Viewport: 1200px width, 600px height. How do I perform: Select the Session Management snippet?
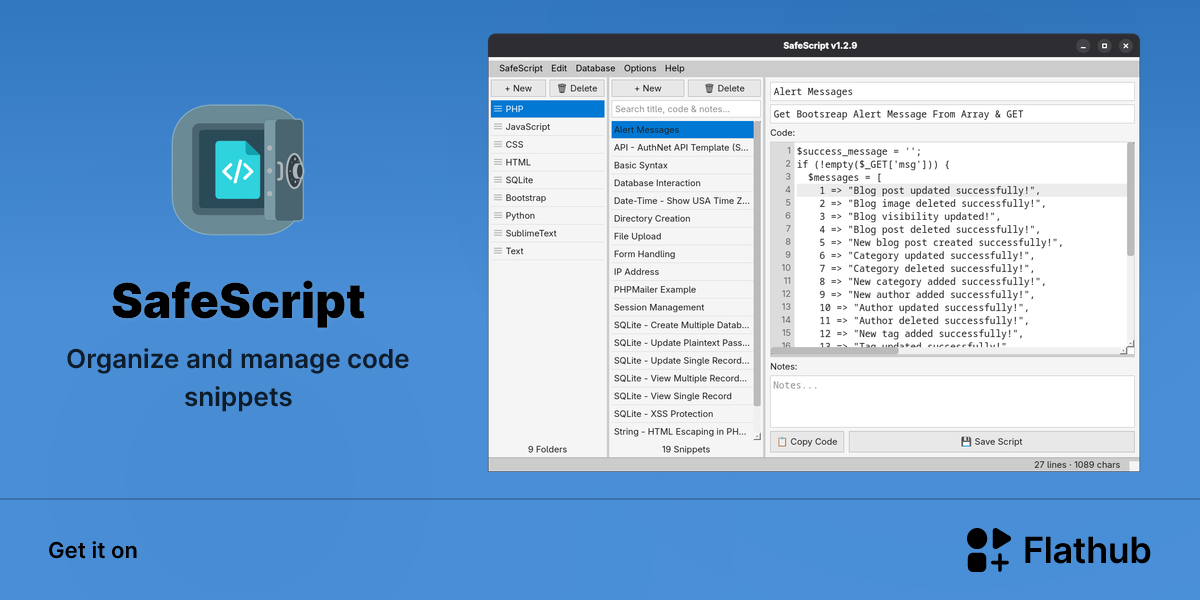[x=682, y=307]
